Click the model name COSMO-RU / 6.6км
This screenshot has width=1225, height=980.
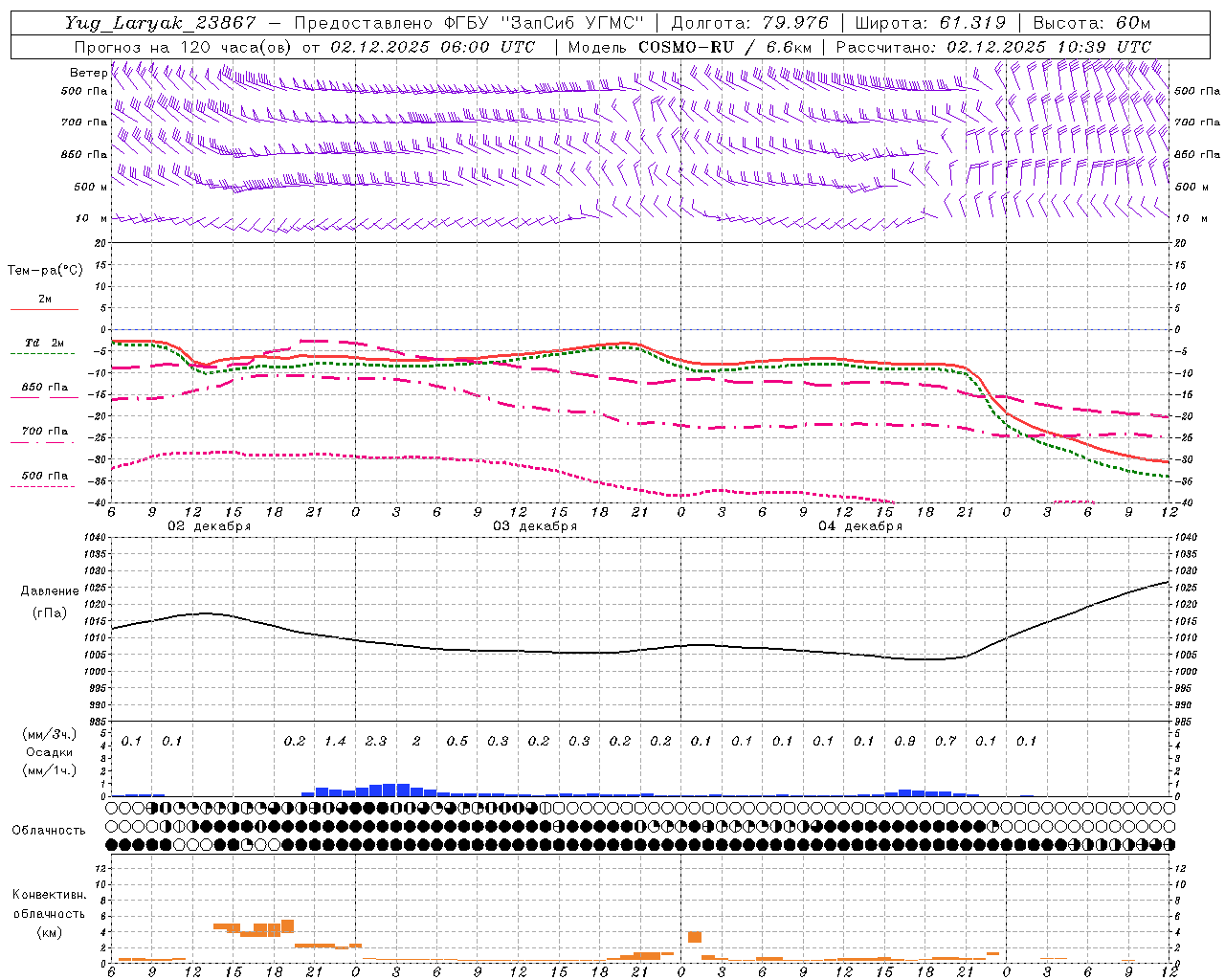tap(725, 47)
